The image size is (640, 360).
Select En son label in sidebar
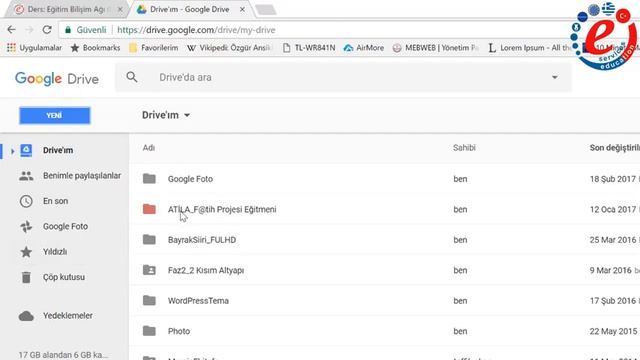pyautogui.click(x=56, y=201)
